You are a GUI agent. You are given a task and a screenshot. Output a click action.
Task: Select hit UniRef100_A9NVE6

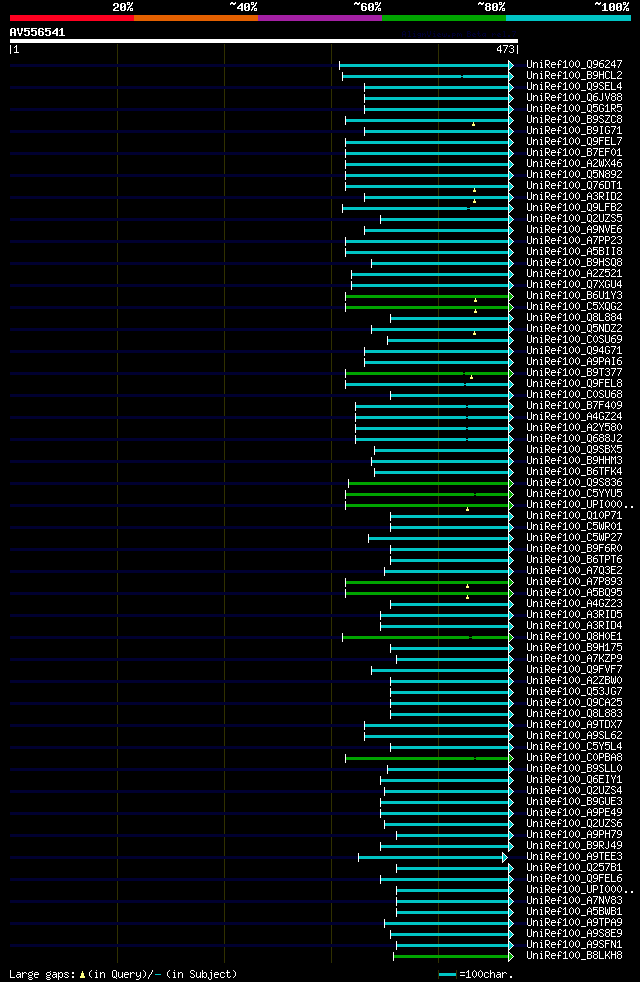tap(574, 230)
